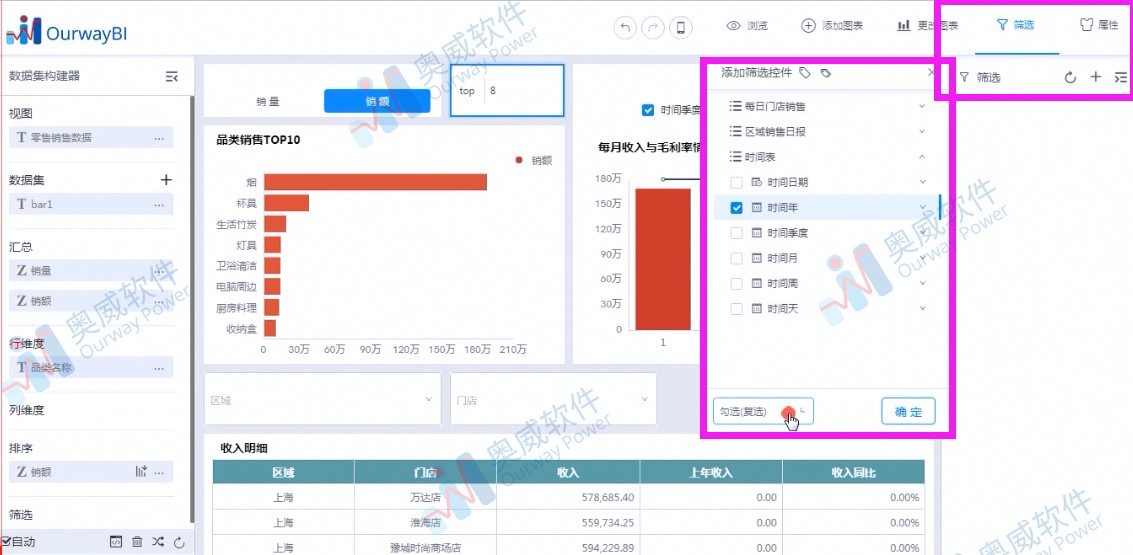Image resolution: width=1133 pixels, height=555 pixels.
Task: Open options for 销量 summary field
Action: 159,271
